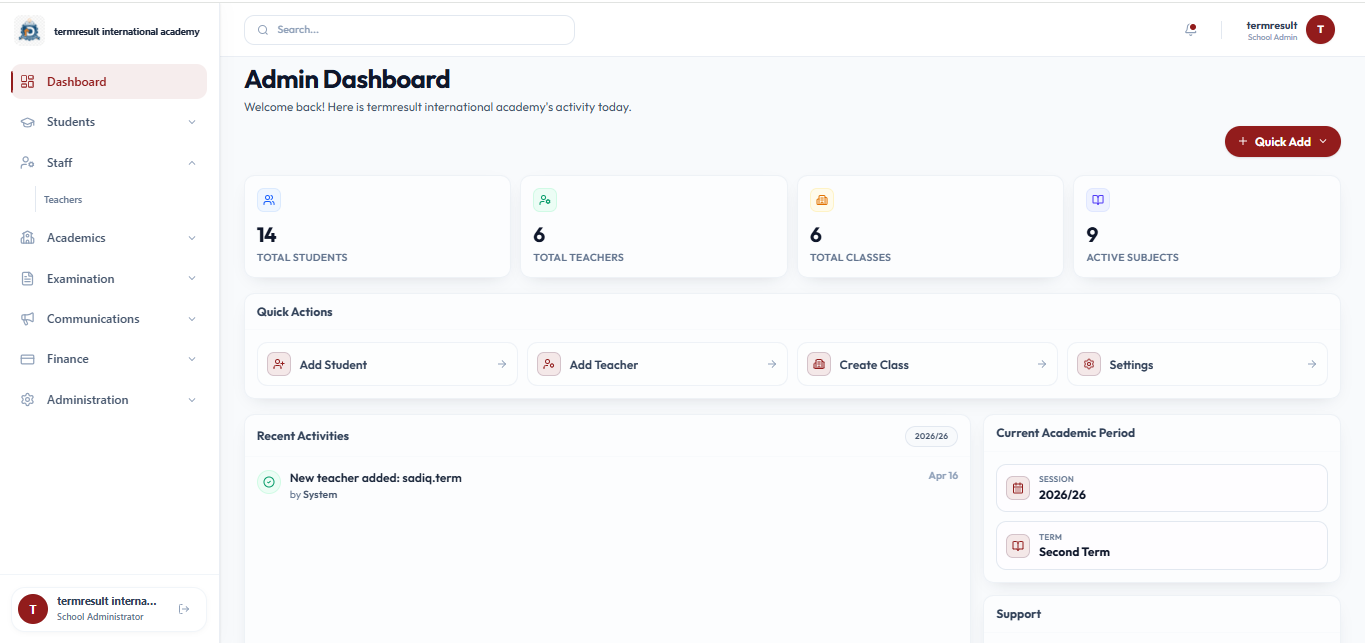Screen dimensions: 1365x643
Task: Click the Settings quick action
Action: click(1197, 364)
